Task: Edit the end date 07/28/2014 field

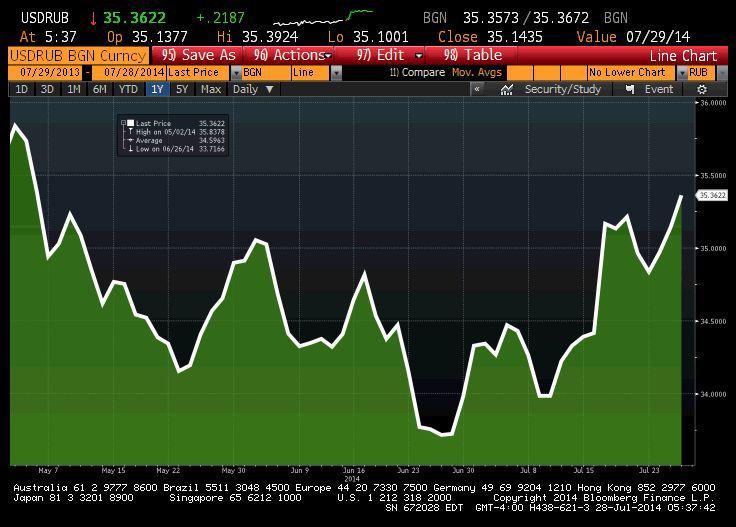Action: tap(129, 73)
